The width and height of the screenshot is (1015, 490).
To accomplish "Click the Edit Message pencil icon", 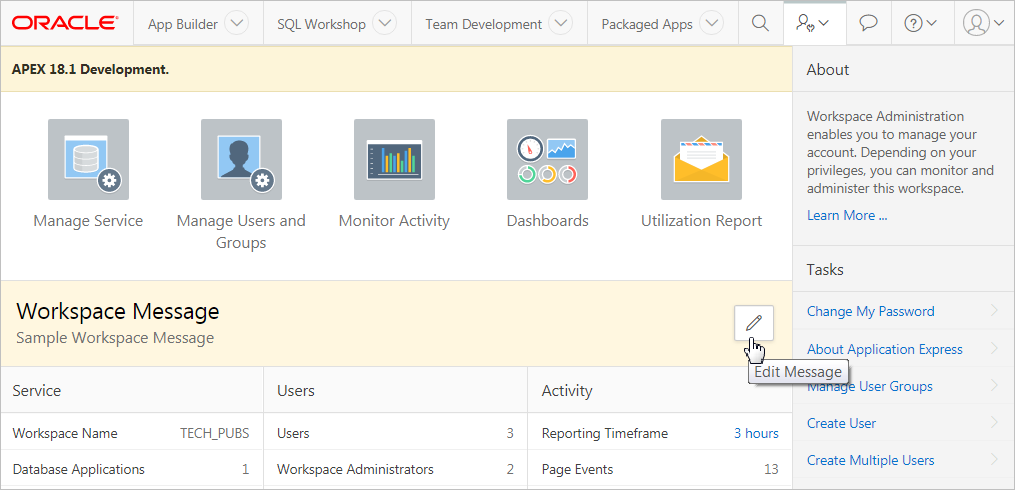I will click(x=754, y=322).
